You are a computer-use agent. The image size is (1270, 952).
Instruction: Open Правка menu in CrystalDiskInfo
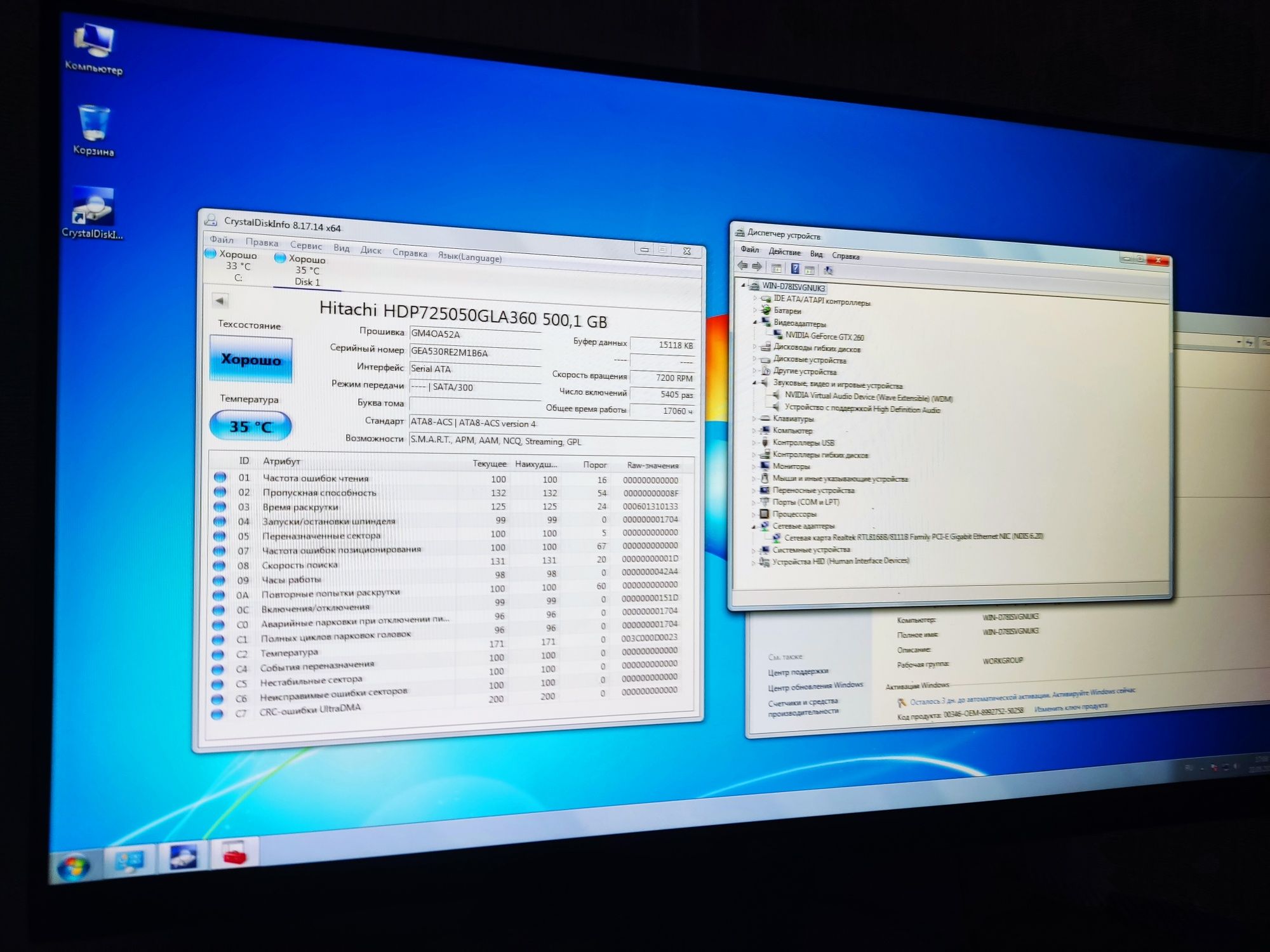pos(262,242)
